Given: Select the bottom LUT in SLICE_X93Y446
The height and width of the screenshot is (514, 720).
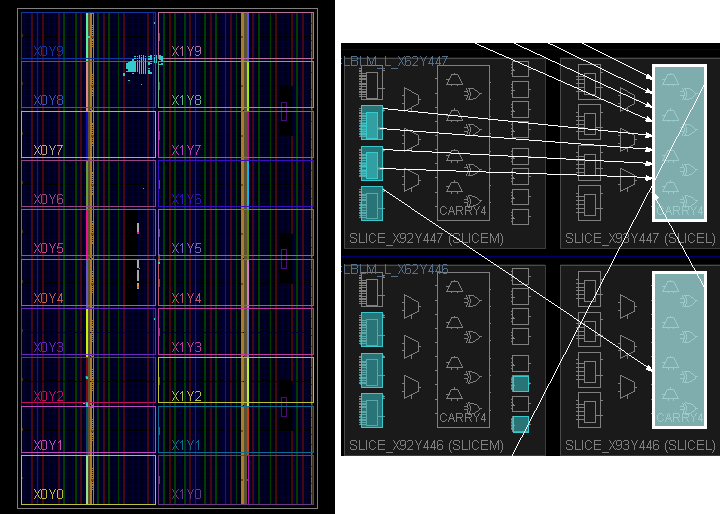Looking at the screenshot, I should click(x=587, y=408).
